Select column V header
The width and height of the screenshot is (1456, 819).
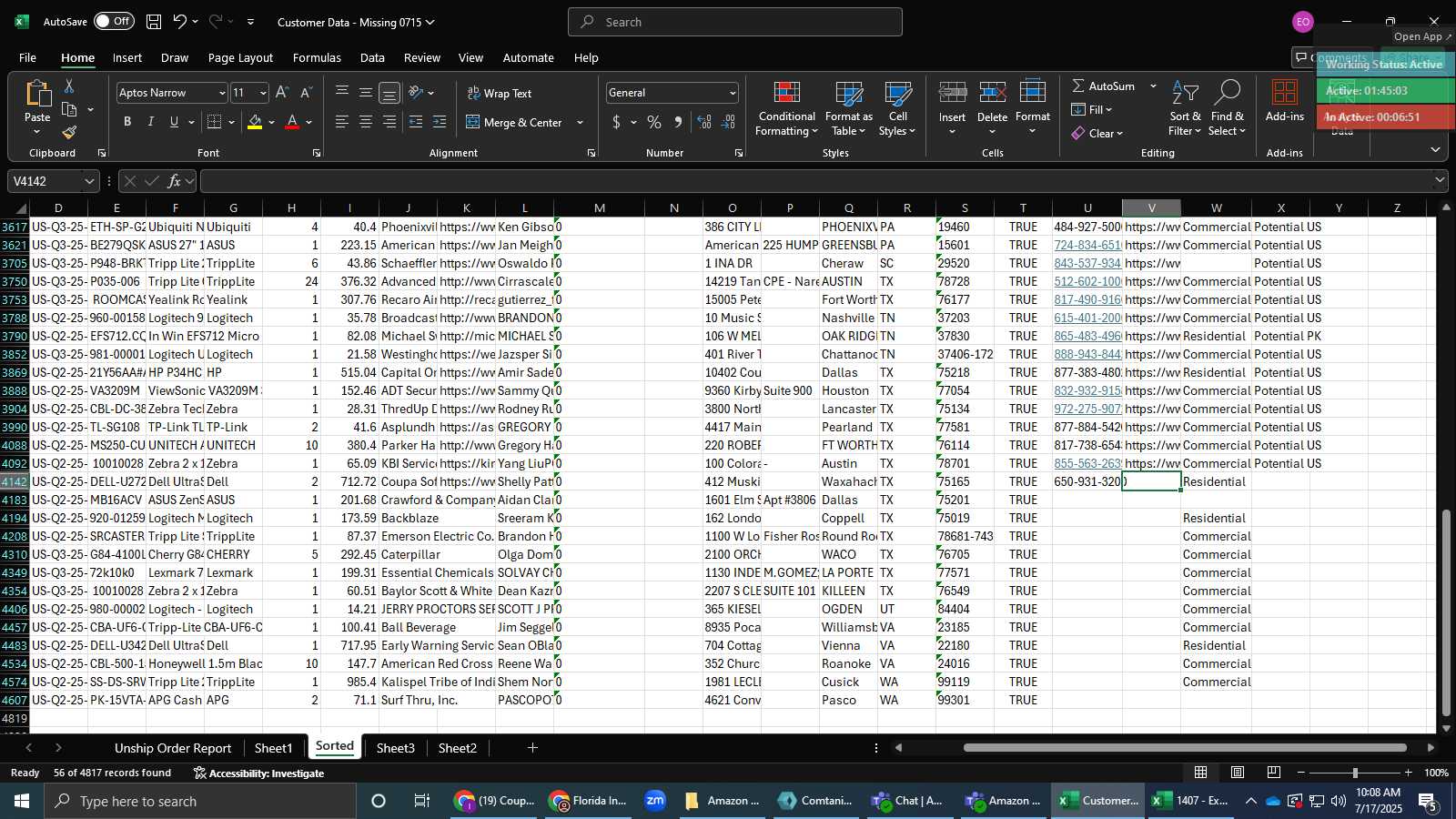coord(1151,207)
